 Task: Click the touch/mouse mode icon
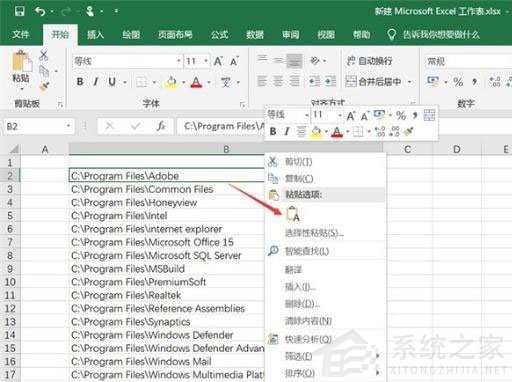coord(90,11)
